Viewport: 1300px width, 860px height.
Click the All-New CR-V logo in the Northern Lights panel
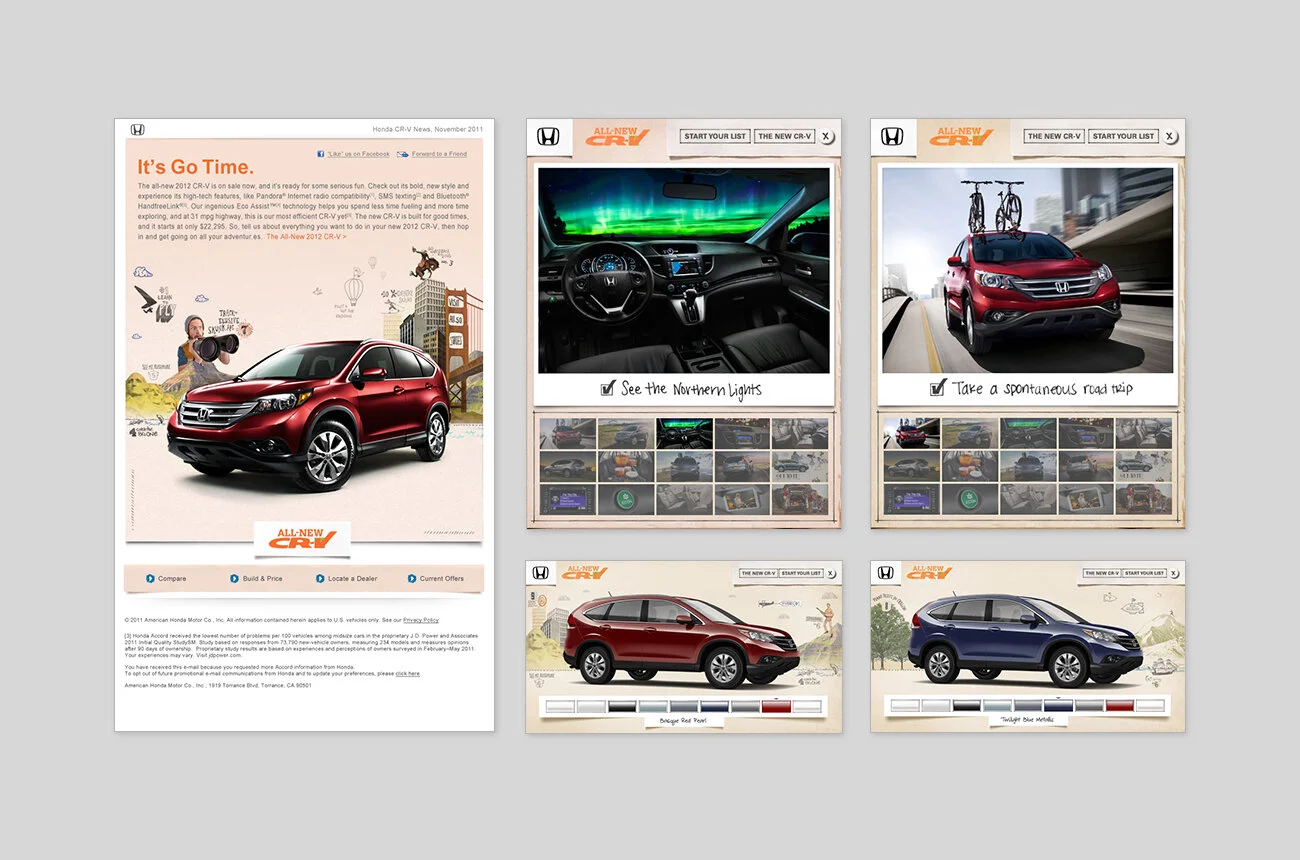[617, 136]
